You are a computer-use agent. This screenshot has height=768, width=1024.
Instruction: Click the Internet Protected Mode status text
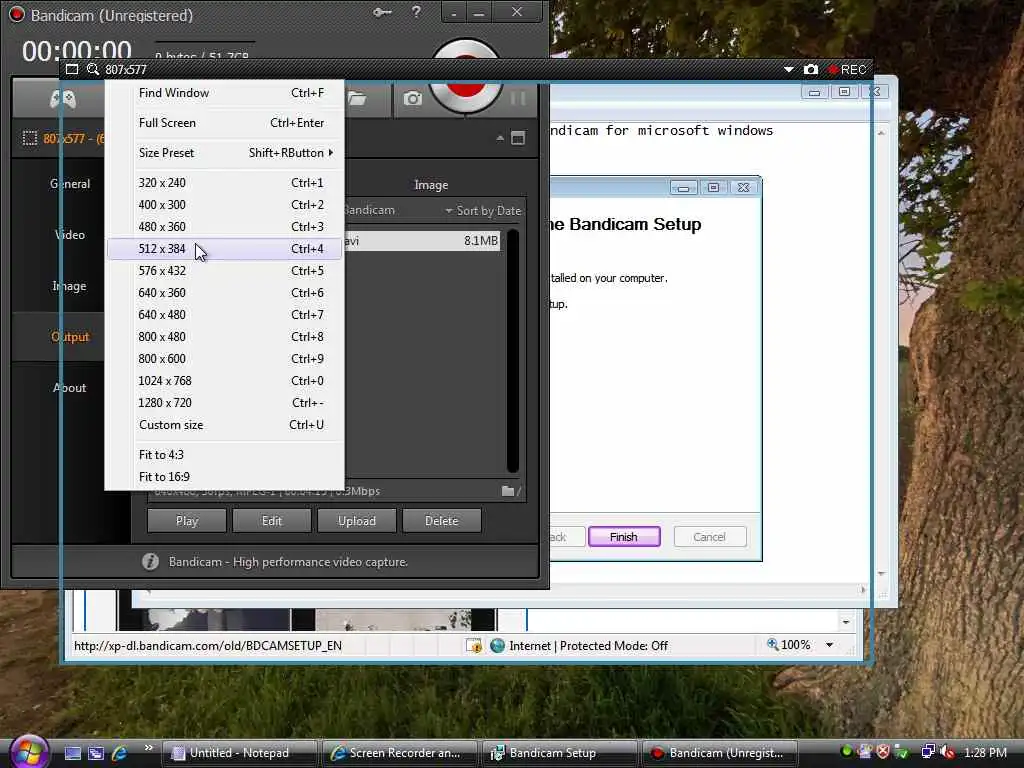tap(588, 646)
